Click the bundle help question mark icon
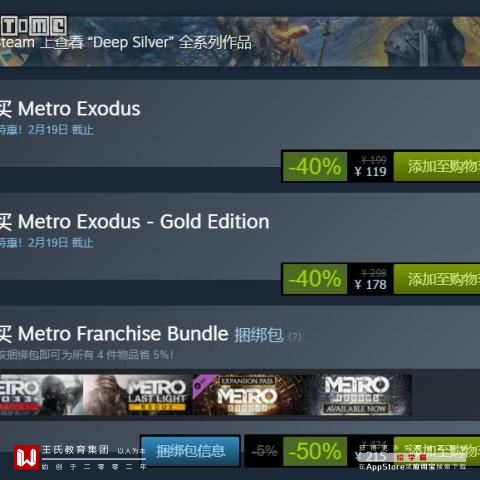 point(295,337)
